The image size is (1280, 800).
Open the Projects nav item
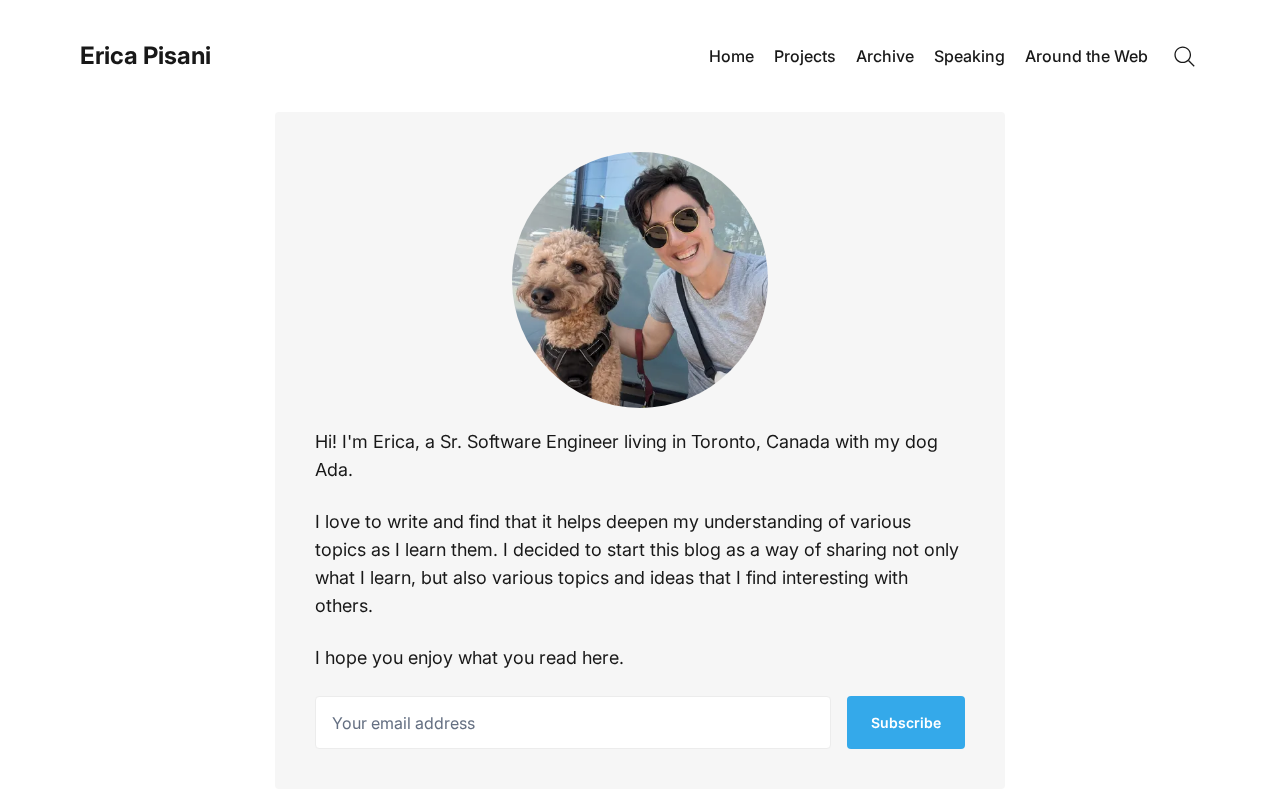(804, 57)
